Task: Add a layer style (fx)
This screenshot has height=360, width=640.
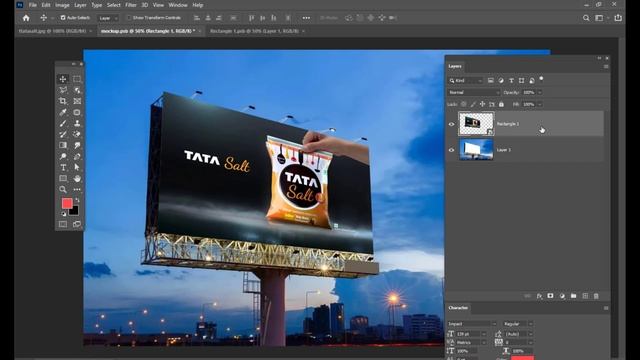Action: [539, 296]
